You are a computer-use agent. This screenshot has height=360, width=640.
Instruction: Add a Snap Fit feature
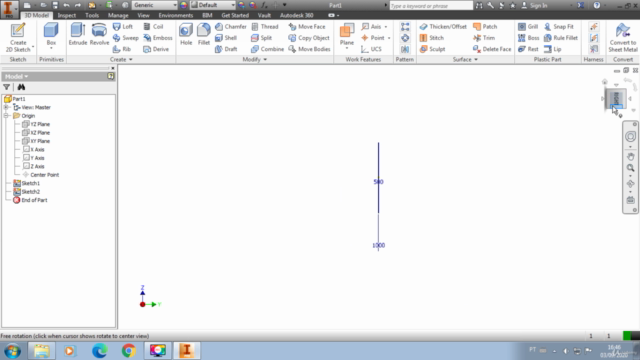tap(558, 27)
